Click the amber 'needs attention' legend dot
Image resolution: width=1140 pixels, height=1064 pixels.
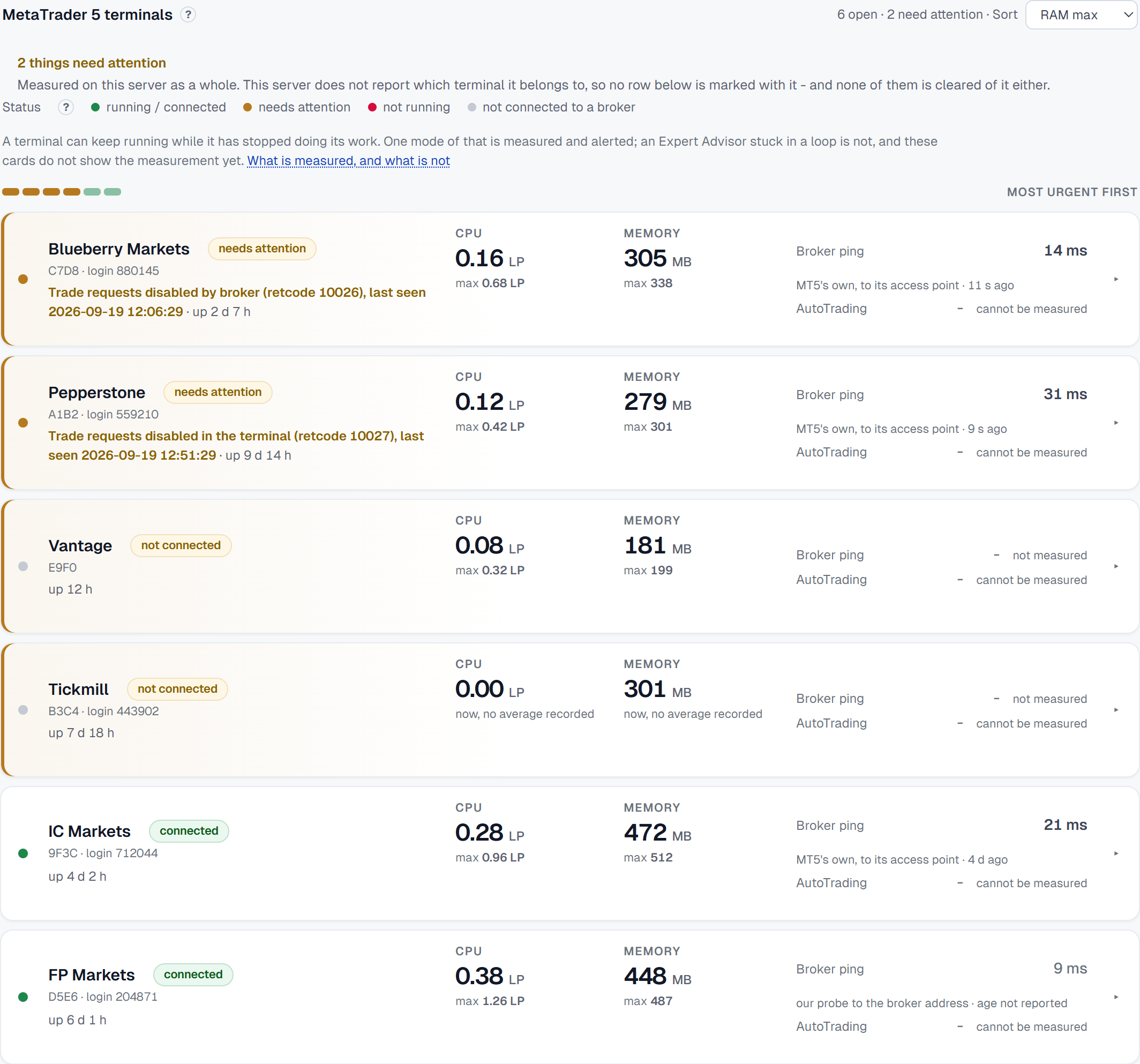[247, 107]
